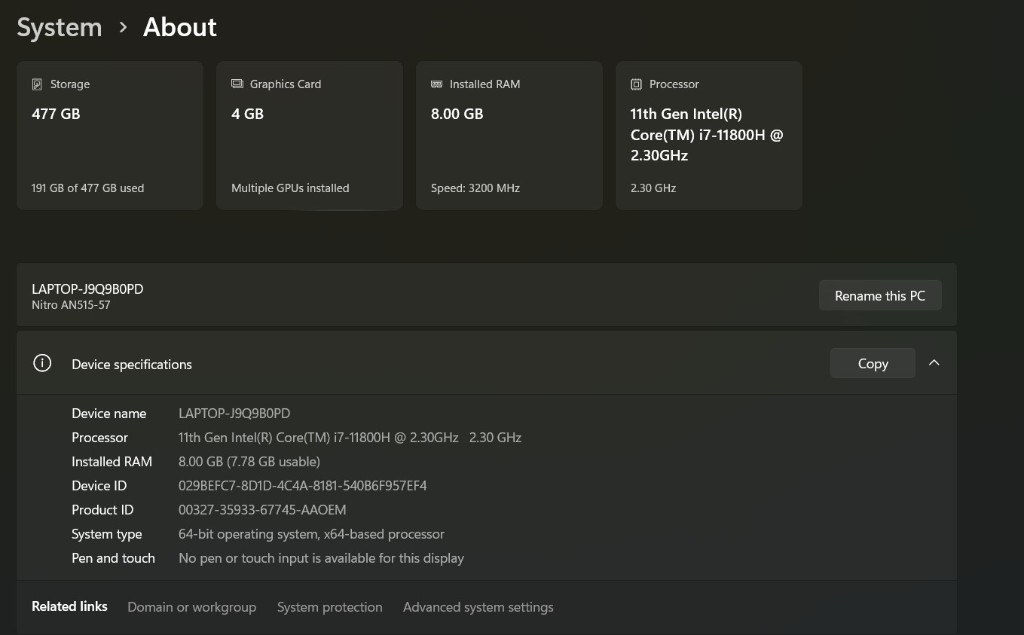The image size is (1024, 635).
Task: Copy the device specifications
Action: pos(872,364)
